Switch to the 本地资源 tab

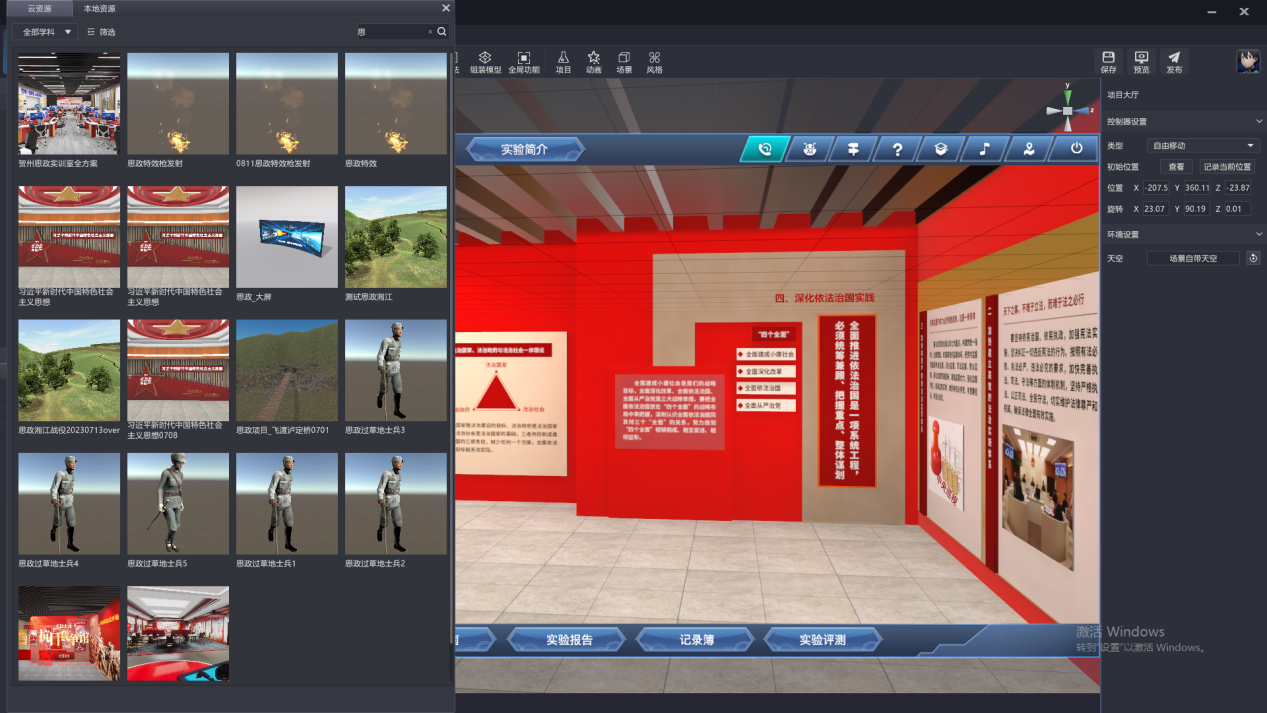pyautogui.click(x=99, y=8)
